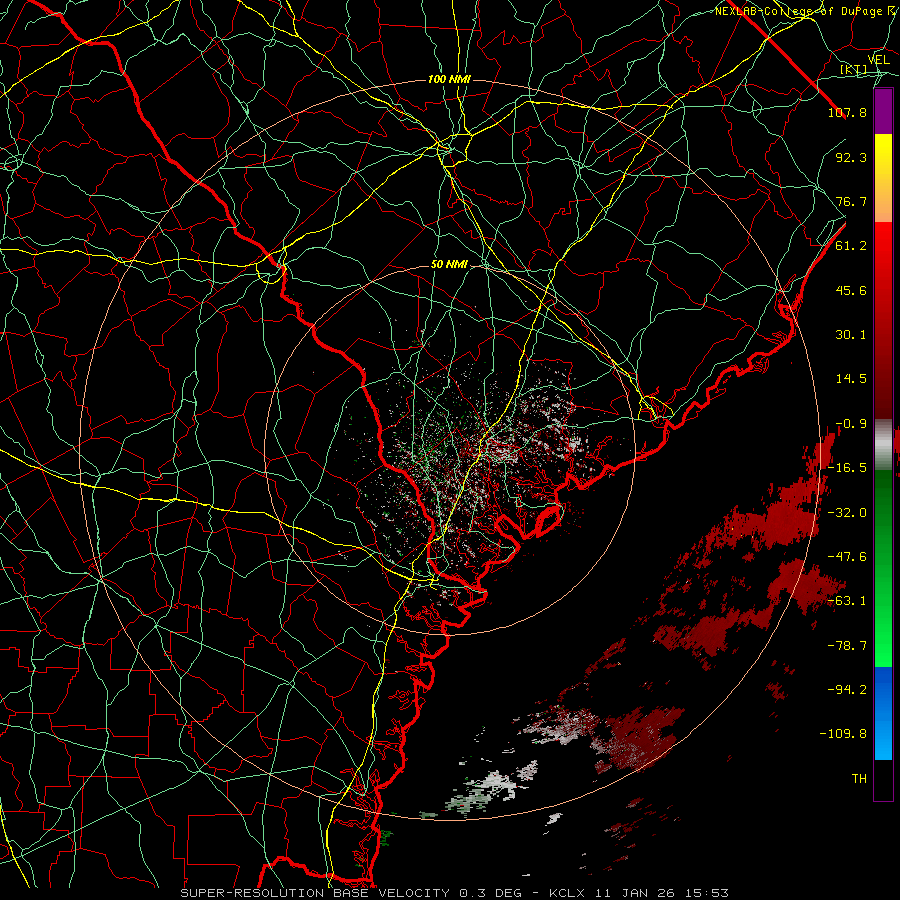The image size is (900, 900).
Task: Pick the red segment of the color bar
Action: [883, 320]
